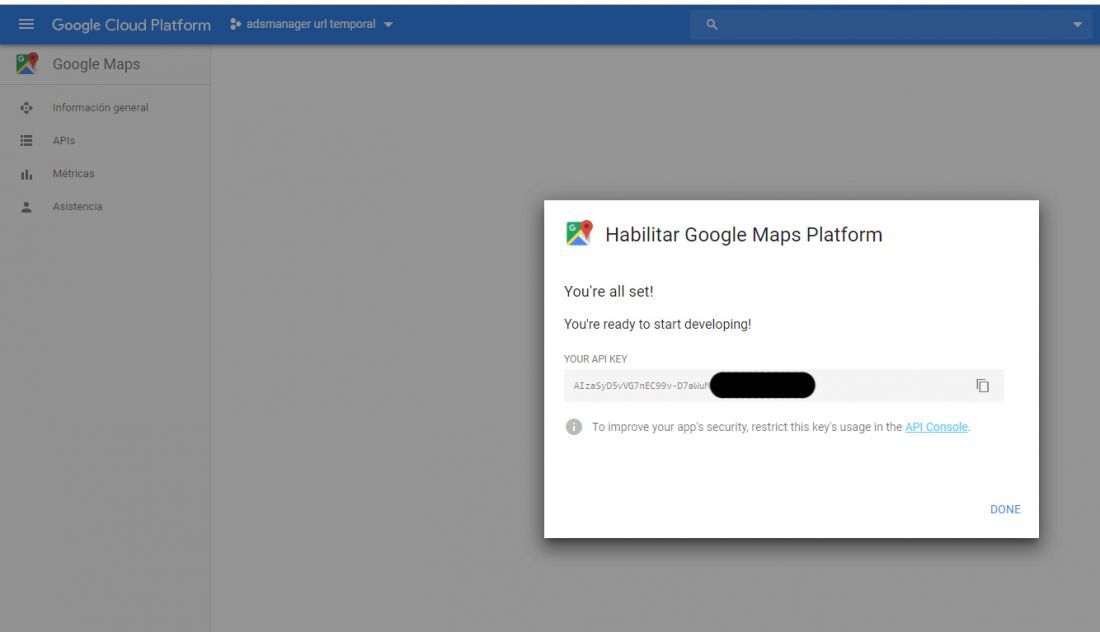Select the API key text field
Viewport: 1100px width, 632px height.
(x=784, y=385)
